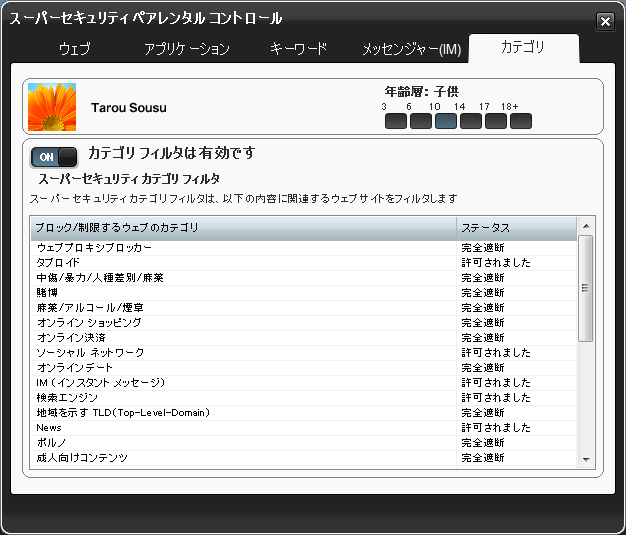This screenshot has width=626, height=535.
Task: Click the scroll down arrow of the list
Action: coord(586,460)
